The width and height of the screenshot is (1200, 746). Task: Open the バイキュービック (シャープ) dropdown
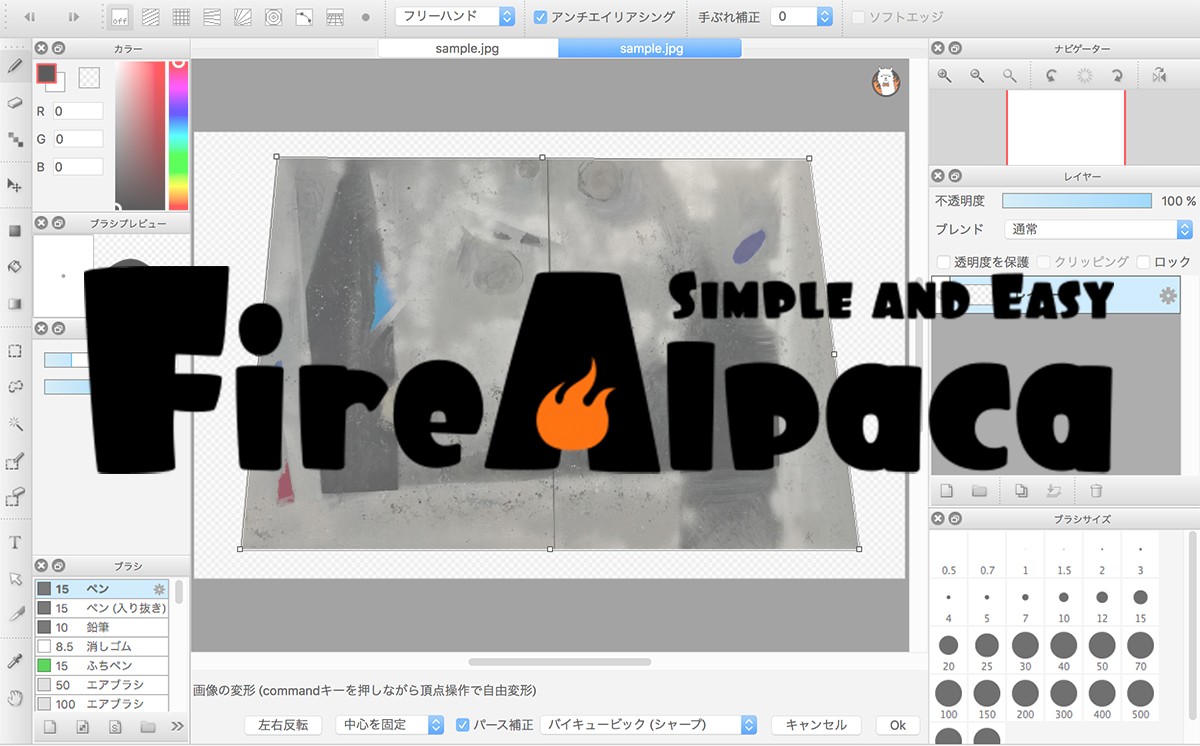[649, 725]
